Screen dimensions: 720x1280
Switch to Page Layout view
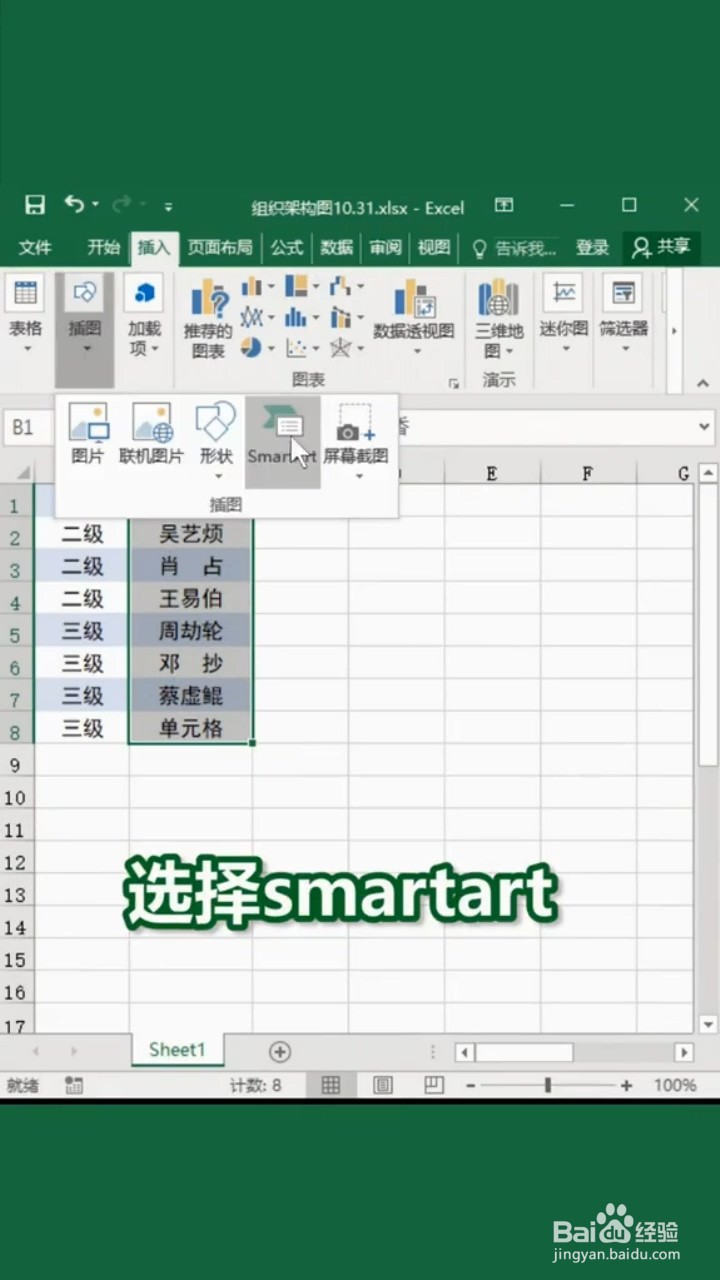[x=383, y=1085]
